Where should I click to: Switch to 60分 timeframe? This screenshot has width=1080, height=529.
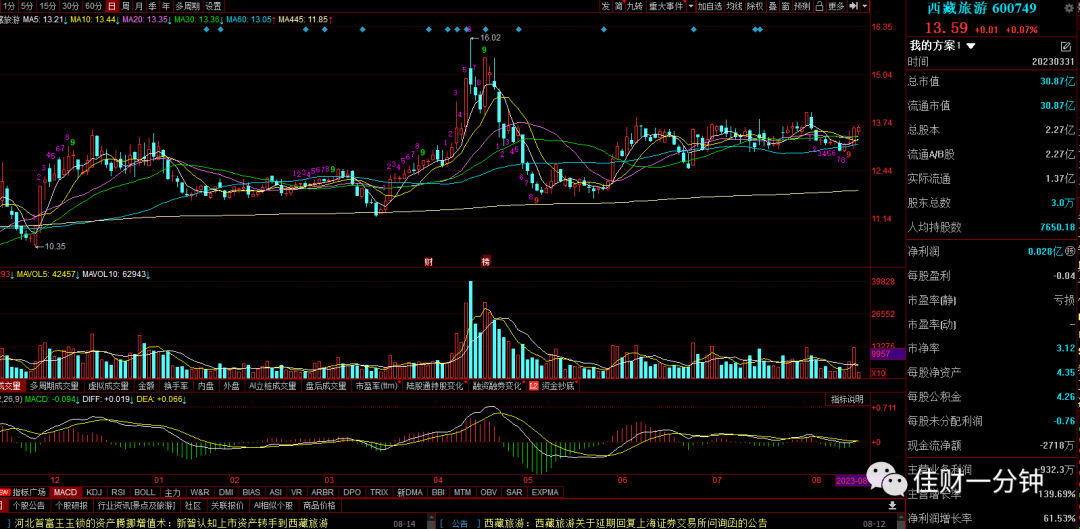tap(93, 6)
